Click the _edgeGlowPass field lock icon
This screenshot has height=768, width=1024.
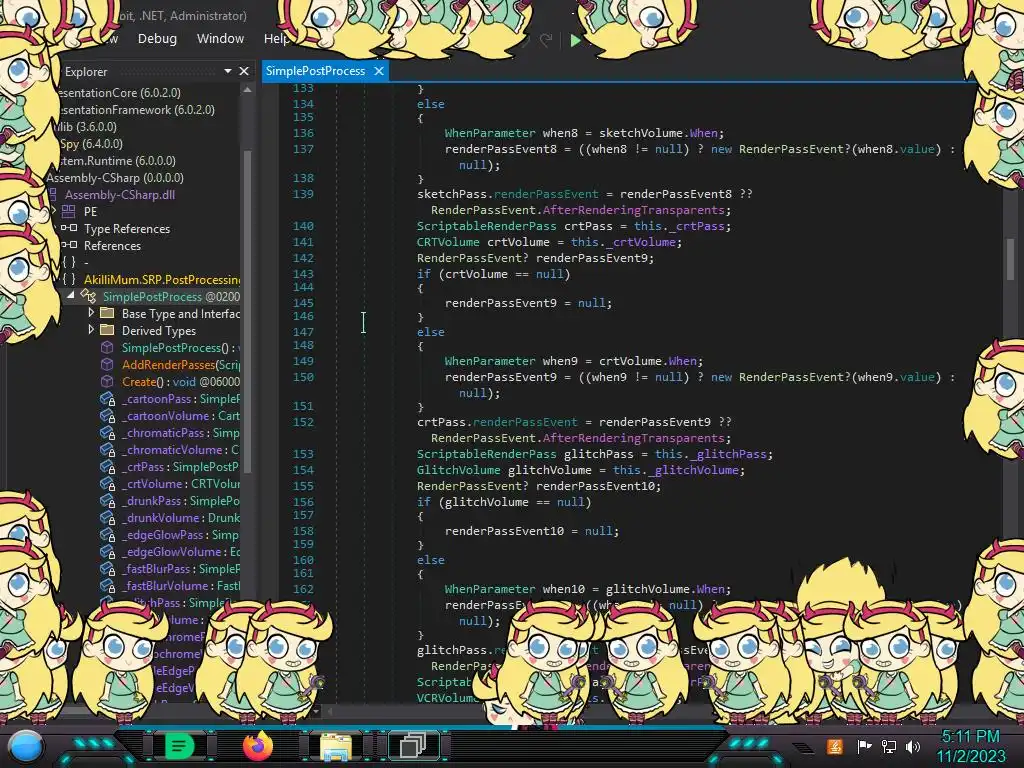(x=108, y=535)
